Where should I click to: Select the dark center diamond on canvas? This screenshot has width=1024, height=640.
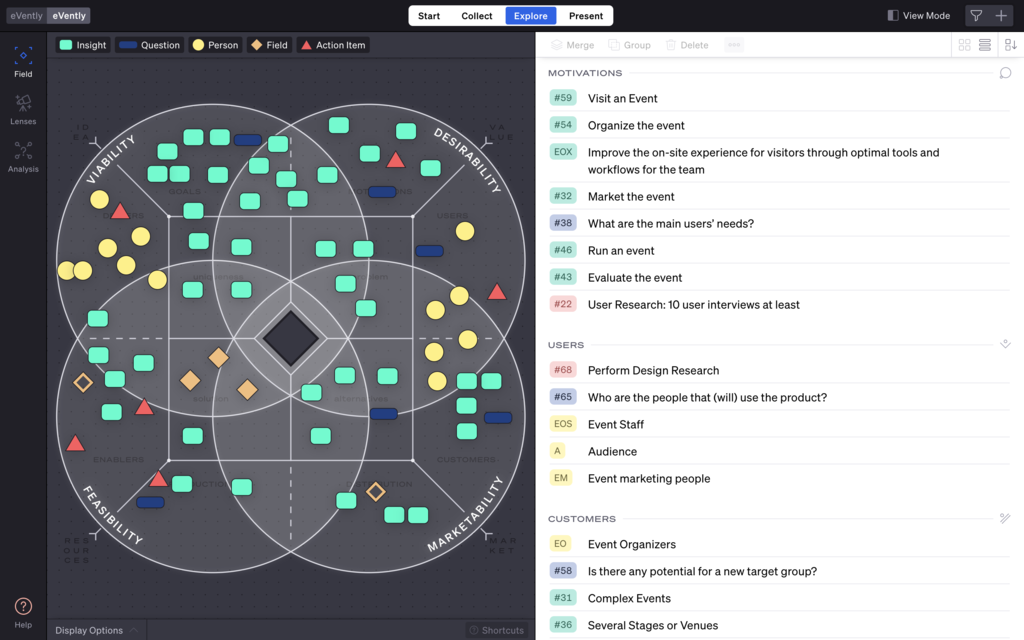pos(291,338)
